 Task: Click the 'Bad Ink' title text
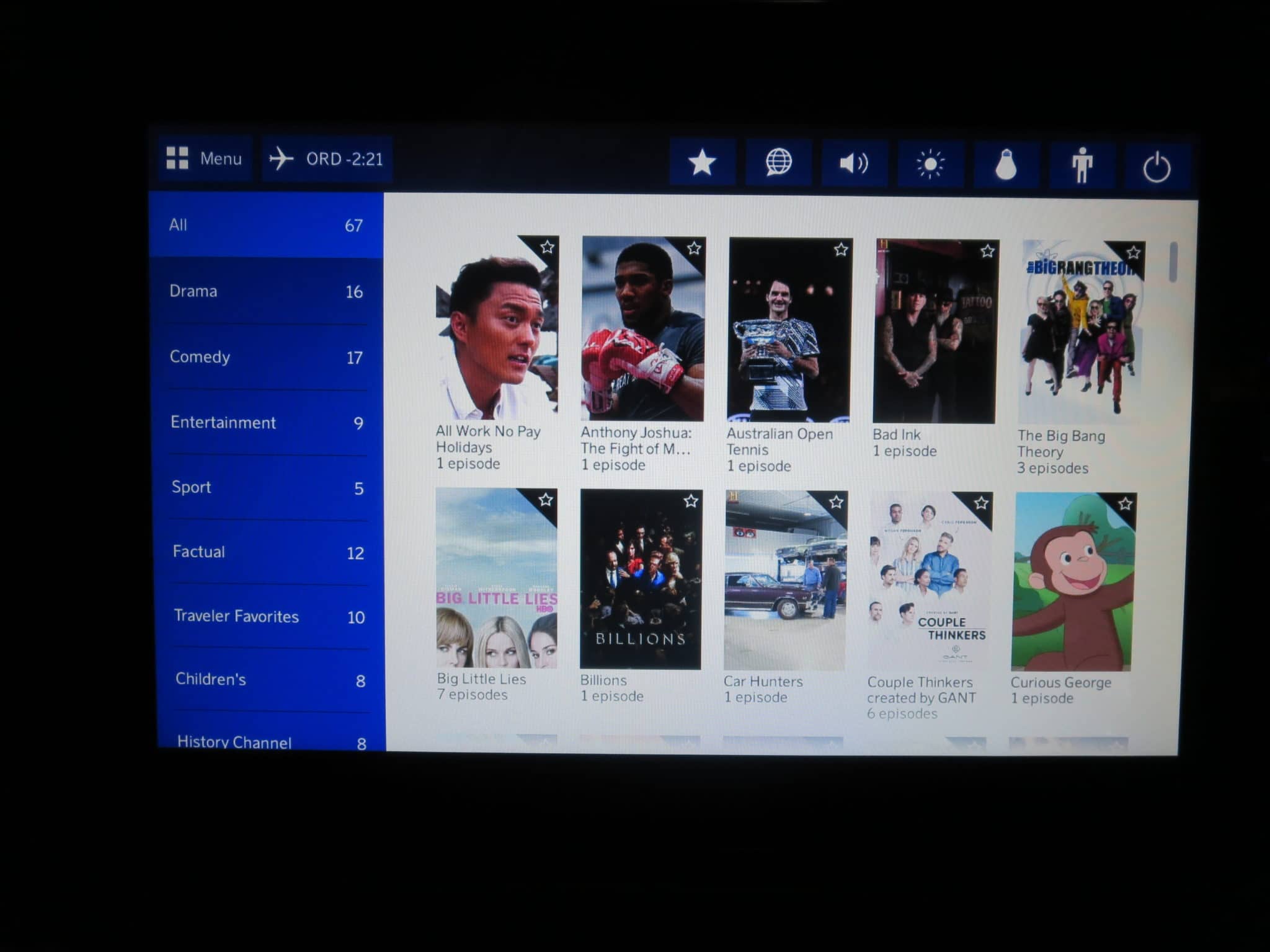coord(897,434)
